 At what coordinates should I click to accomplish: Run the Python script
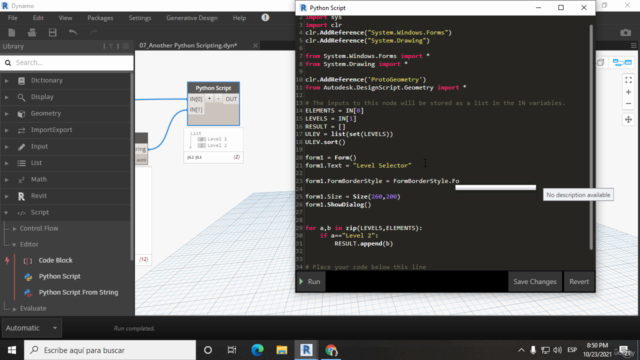click(311, 282)
